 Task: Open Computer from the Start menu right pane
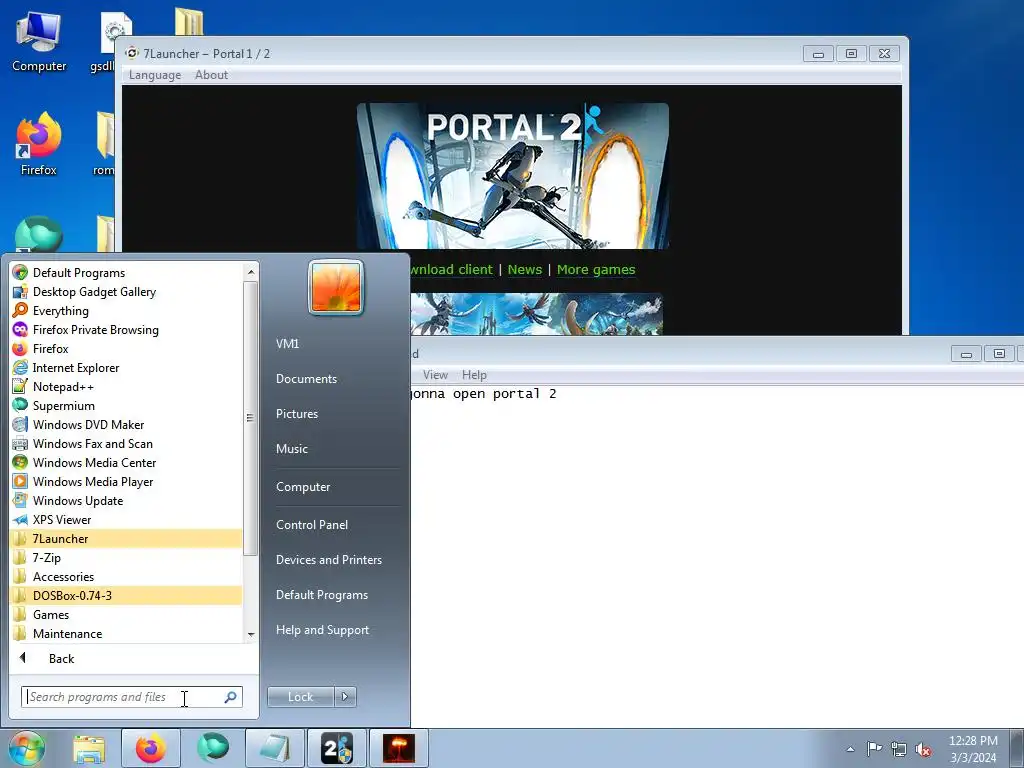[x=303, y=487]
